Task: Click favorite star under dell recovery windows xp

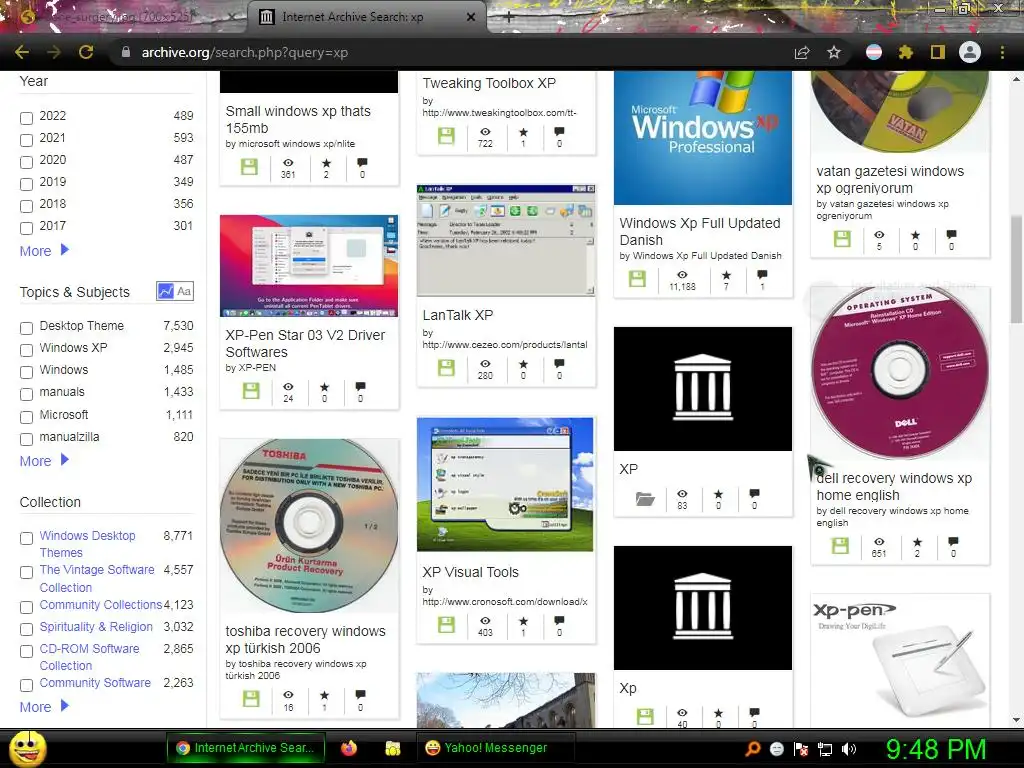Action: [918, 542]
